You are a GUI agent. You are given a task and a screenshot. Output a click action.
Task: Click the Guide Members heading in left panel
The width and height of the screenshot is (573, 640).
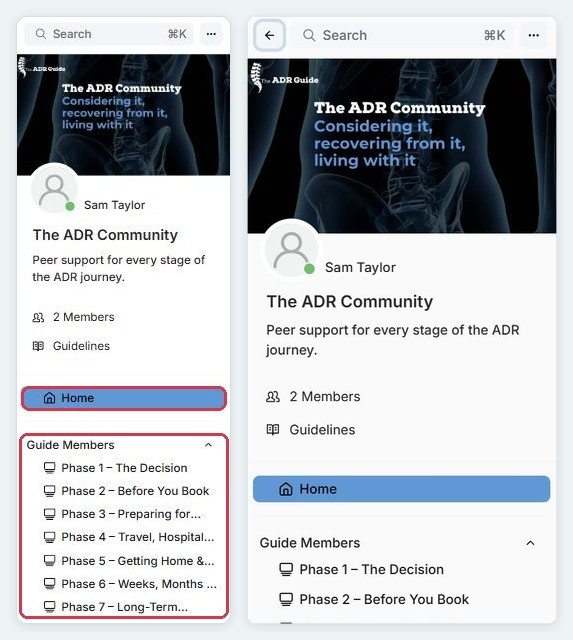[x=70, y=445]
